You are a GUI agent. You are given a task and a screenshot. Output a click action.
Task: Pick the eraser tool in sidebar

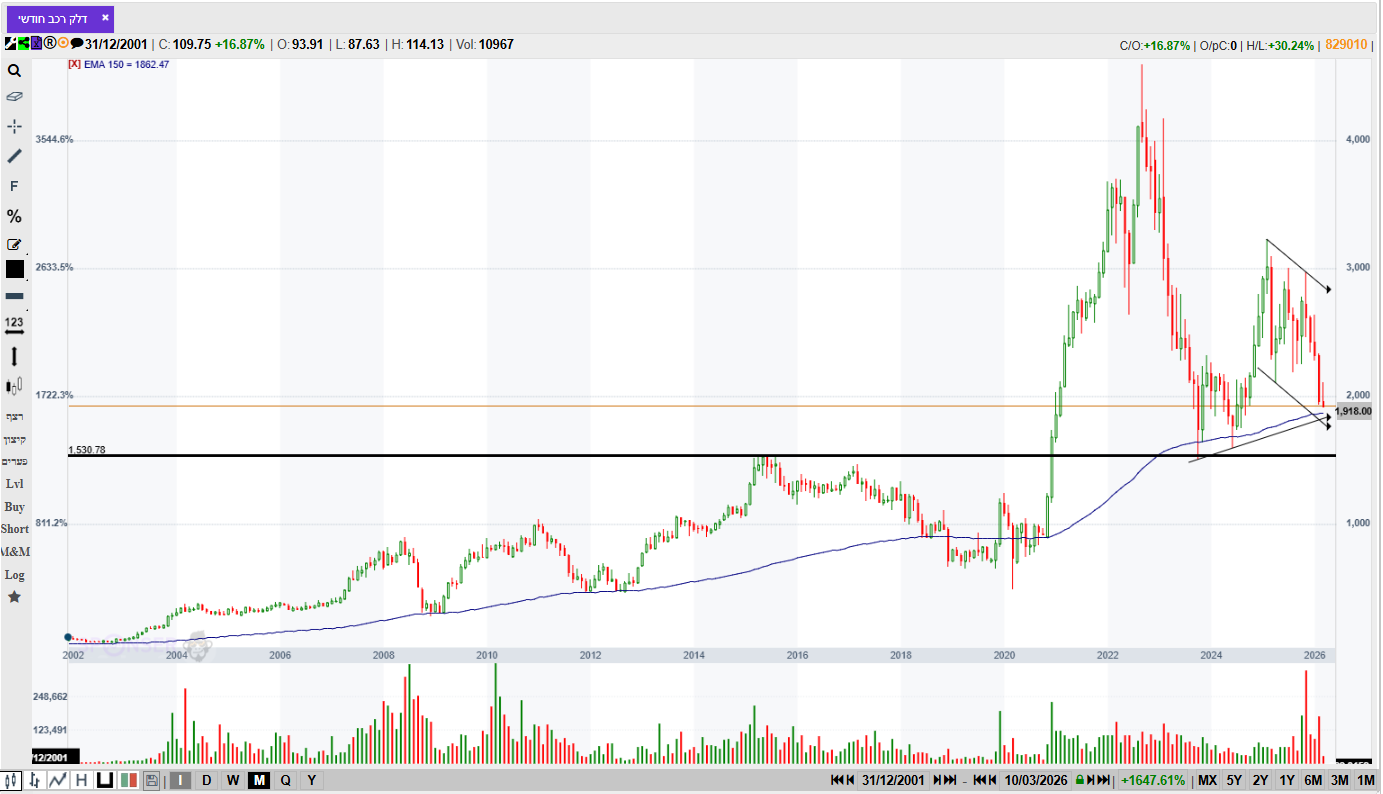(14, 97)
